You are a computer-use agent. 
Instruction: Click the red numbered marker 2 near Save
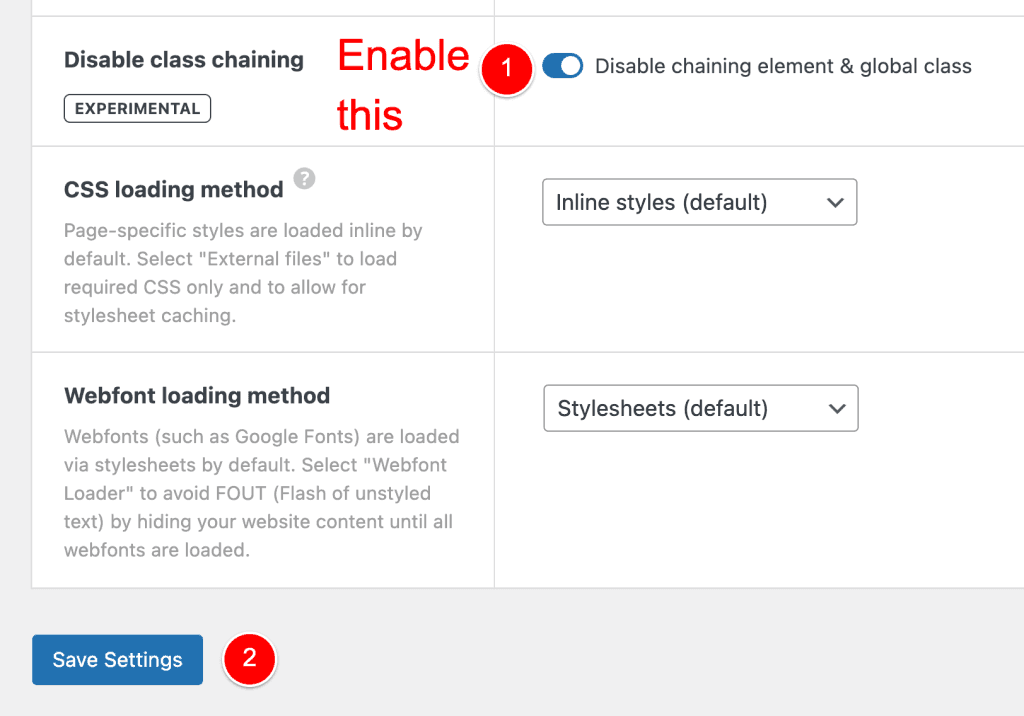[x=249, y=659]
